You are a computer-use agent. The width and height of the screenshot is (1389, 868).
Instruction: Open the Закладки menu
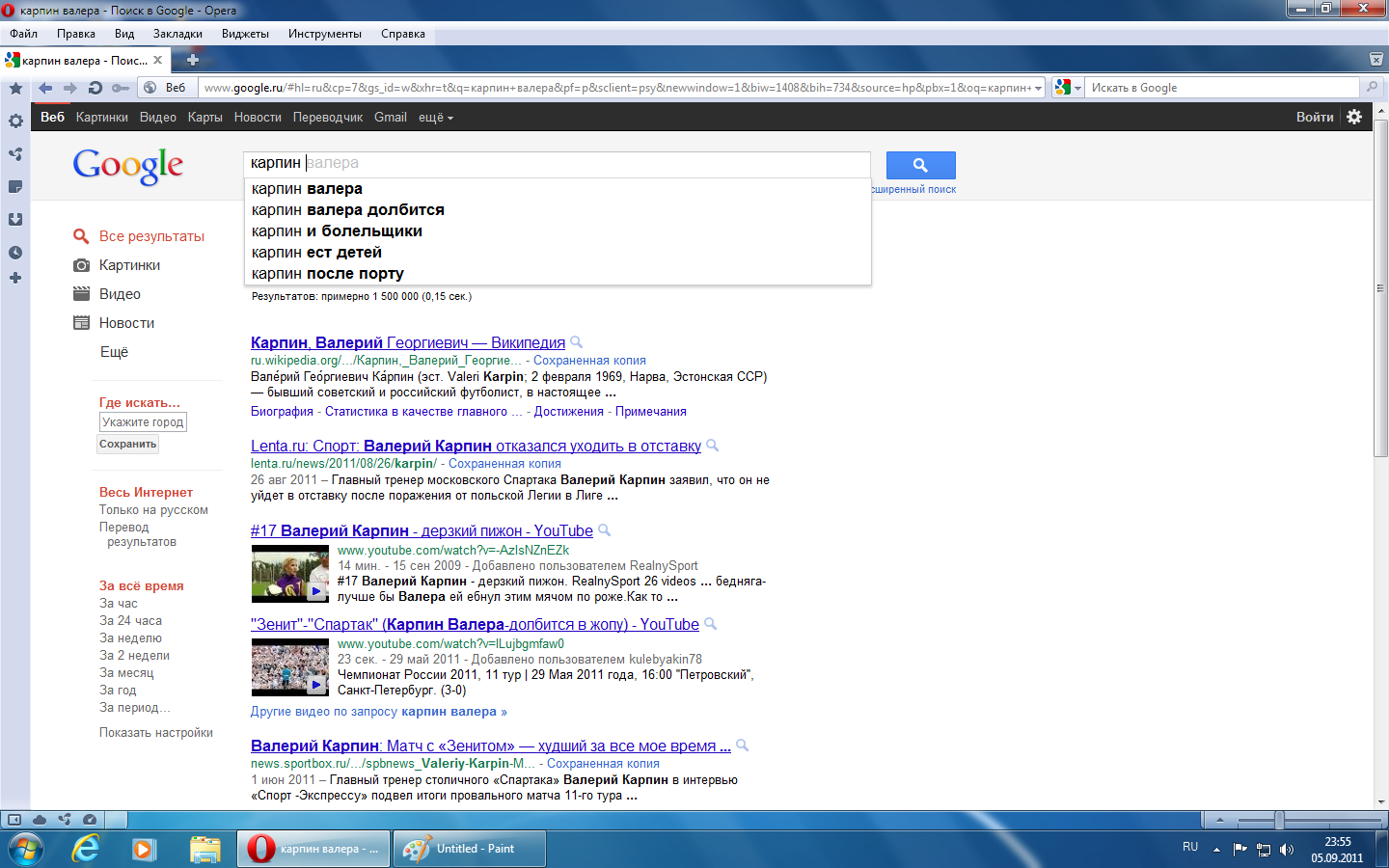[x=177, y=34]
